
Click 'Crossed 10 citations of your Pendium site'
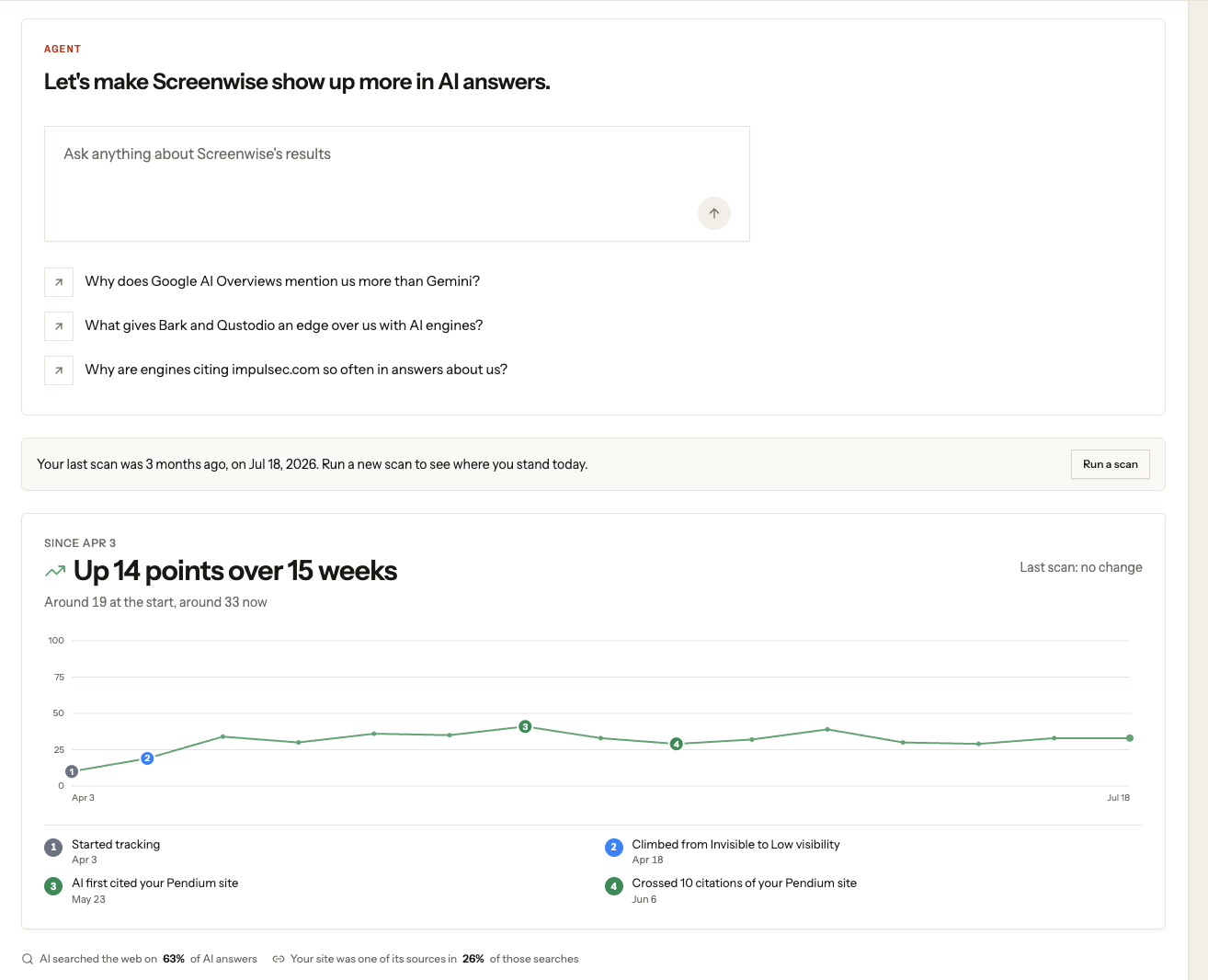click(744, 883)
